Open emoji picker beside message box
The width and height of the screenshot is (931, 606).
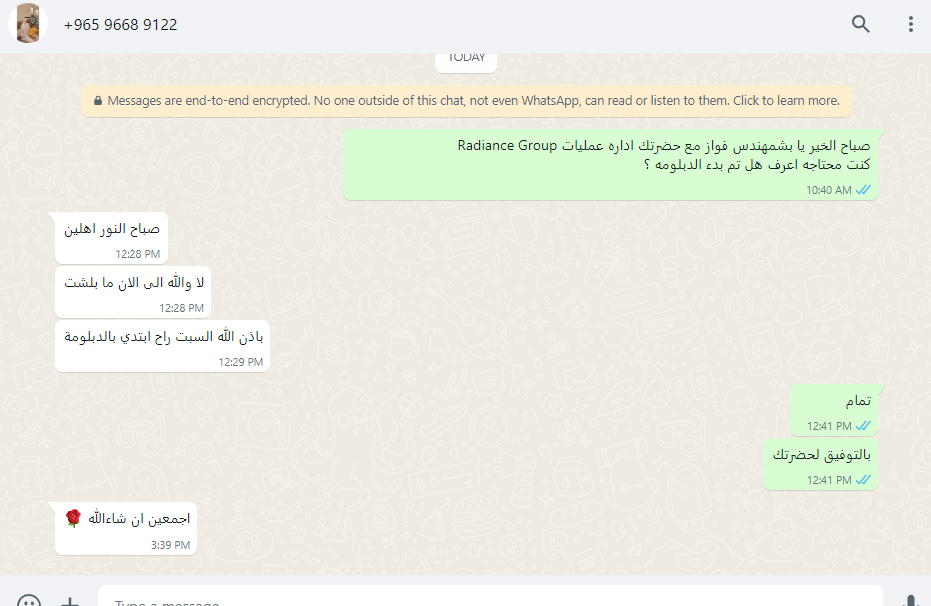click(28, 600)
